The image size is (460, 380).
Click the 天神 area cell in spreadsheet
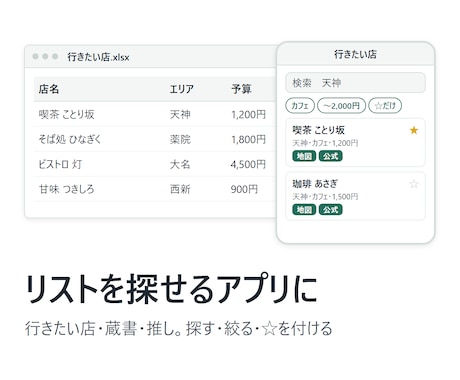pos(180,114)
